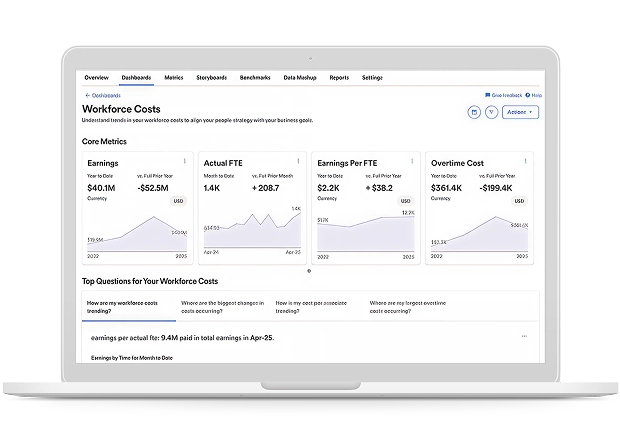Open the Actual FTE card options menu
Screen dimensions: 620x441
pos(298,161)
